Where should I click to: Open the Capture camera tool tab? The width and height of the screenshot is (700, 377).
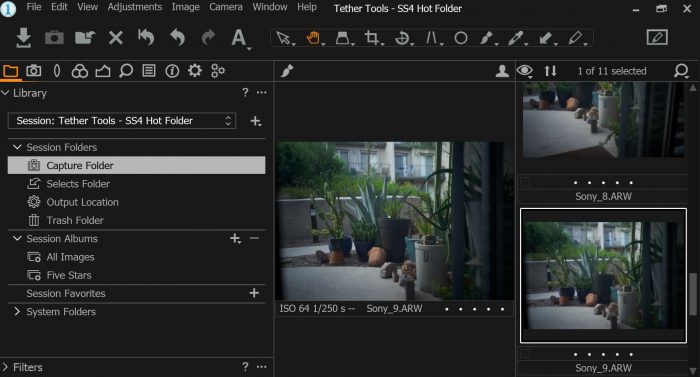(33, 71)
